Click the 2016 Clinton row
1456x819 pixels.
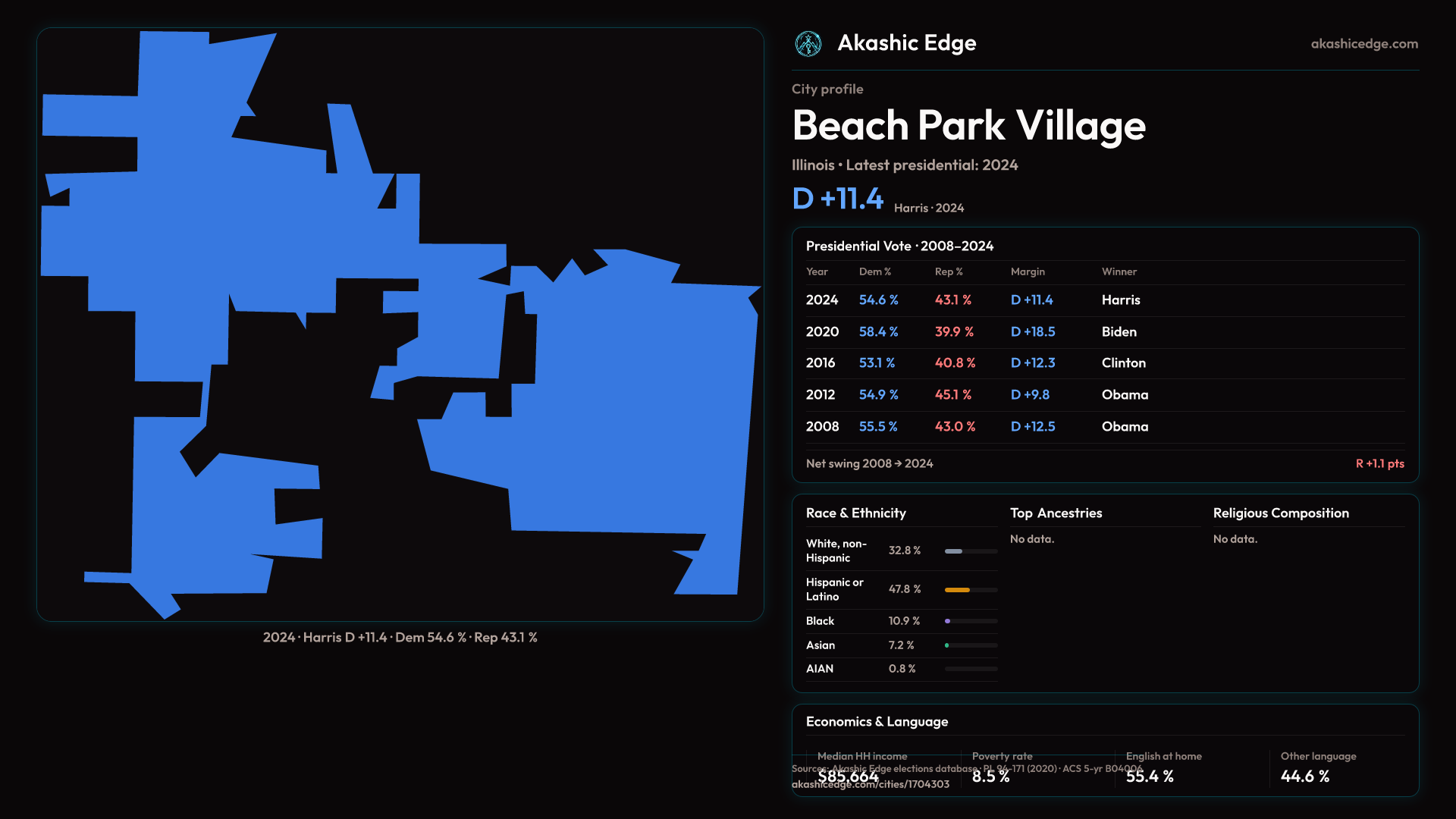tap(1104, 363)
